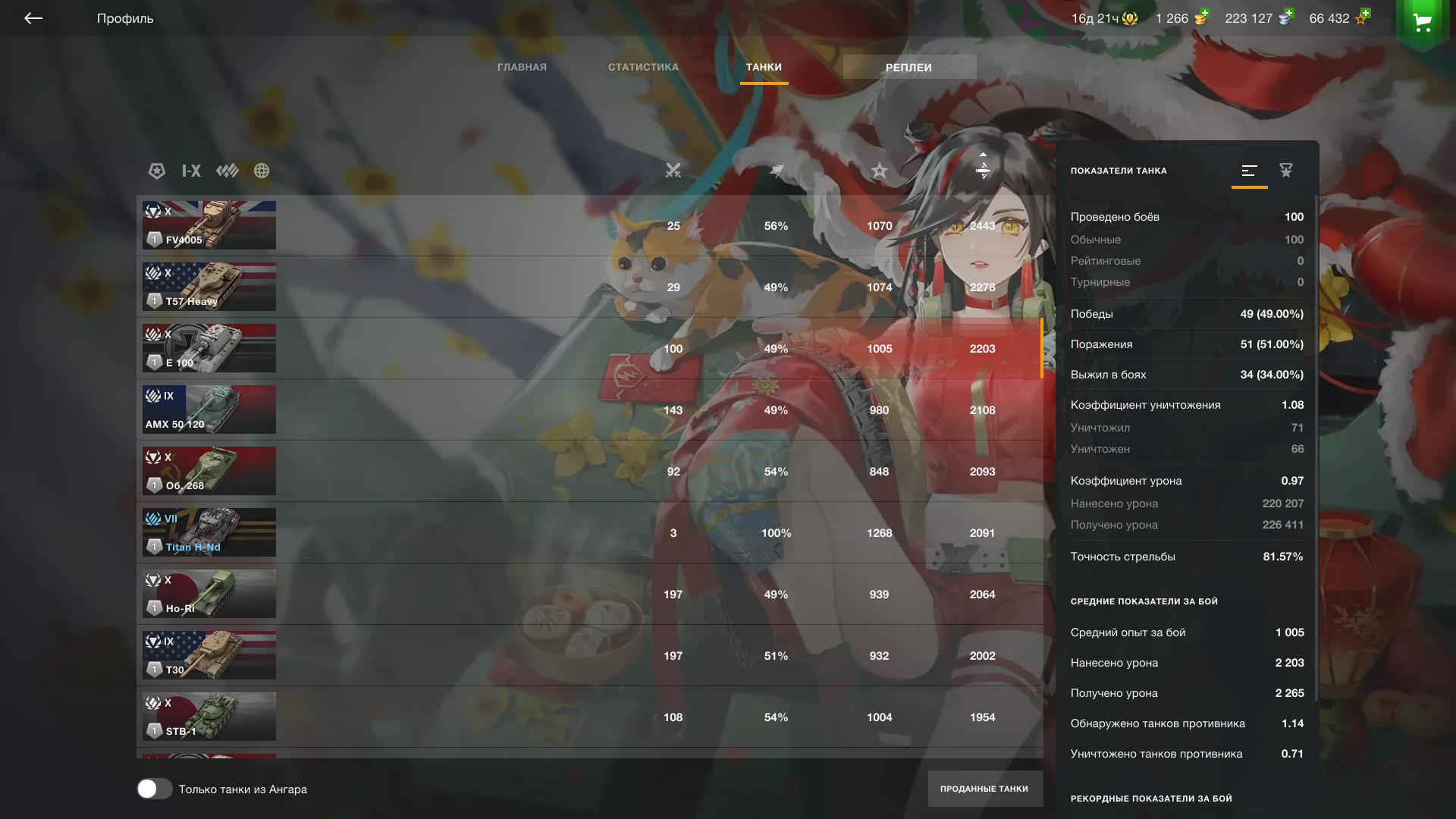Filter tanks by mastery badge icon

point(227,171)
